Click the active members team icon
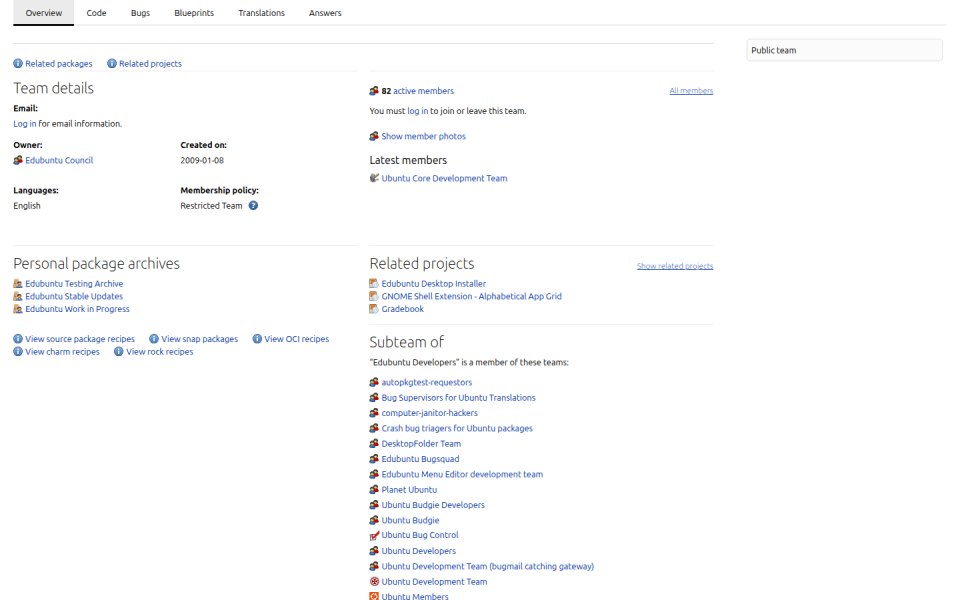Screen dimensions: 960x600 (374, 91)
